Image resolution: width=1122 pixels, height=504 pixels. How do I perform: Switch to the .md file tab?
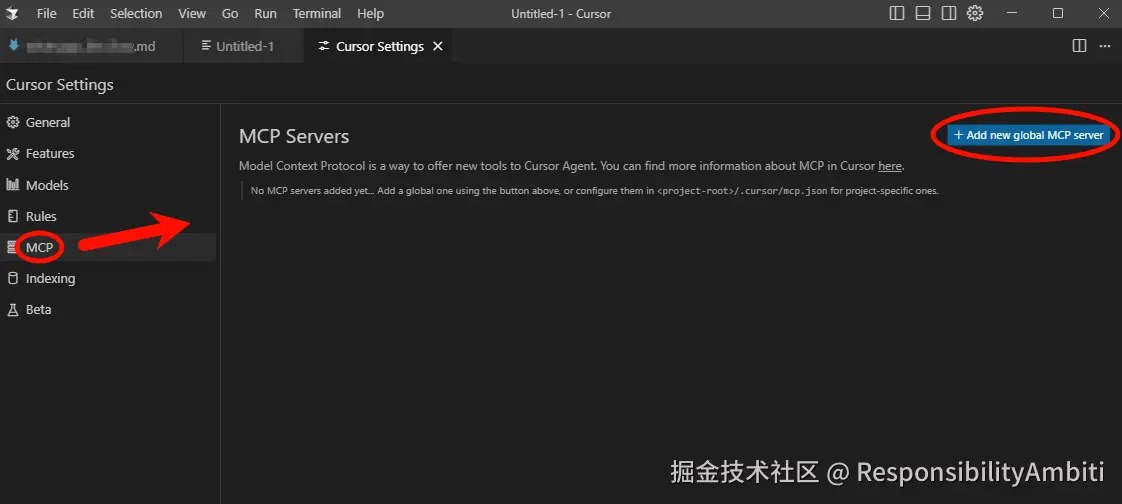92,46
